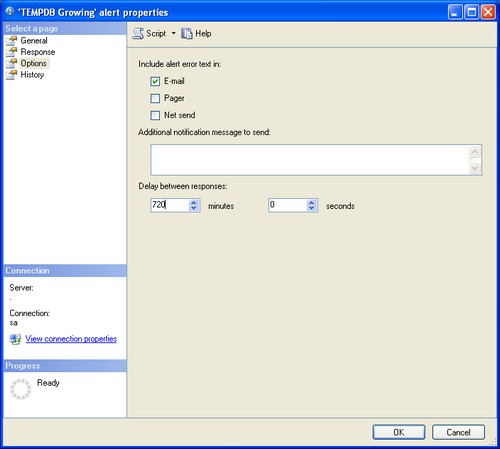Click the OK button
Screen dimensions: 500x449
399,432
